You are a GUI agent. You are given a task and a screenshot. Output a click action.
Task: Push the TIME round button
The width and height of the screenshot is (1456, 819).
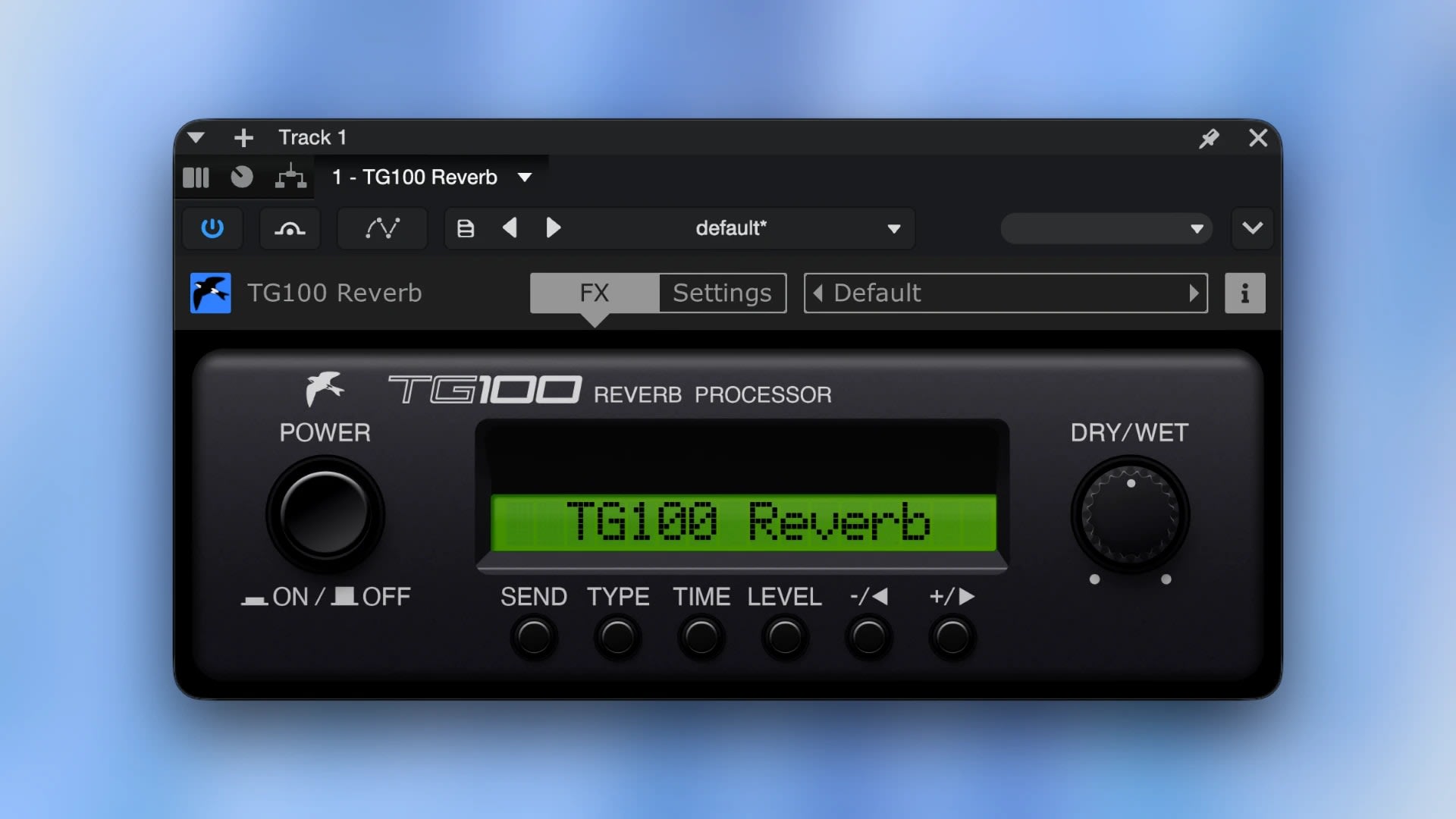701,636
